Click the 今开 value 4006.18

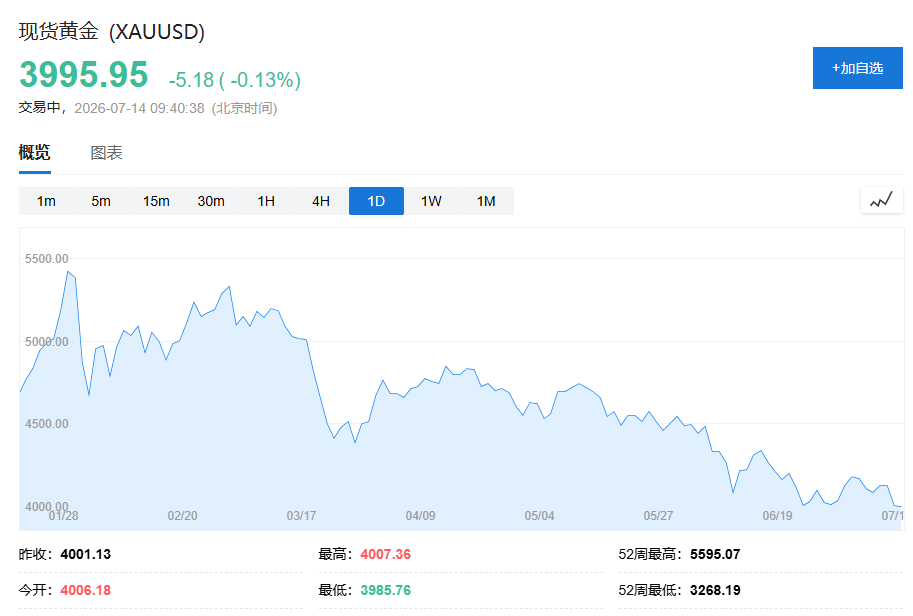point(86,590)
